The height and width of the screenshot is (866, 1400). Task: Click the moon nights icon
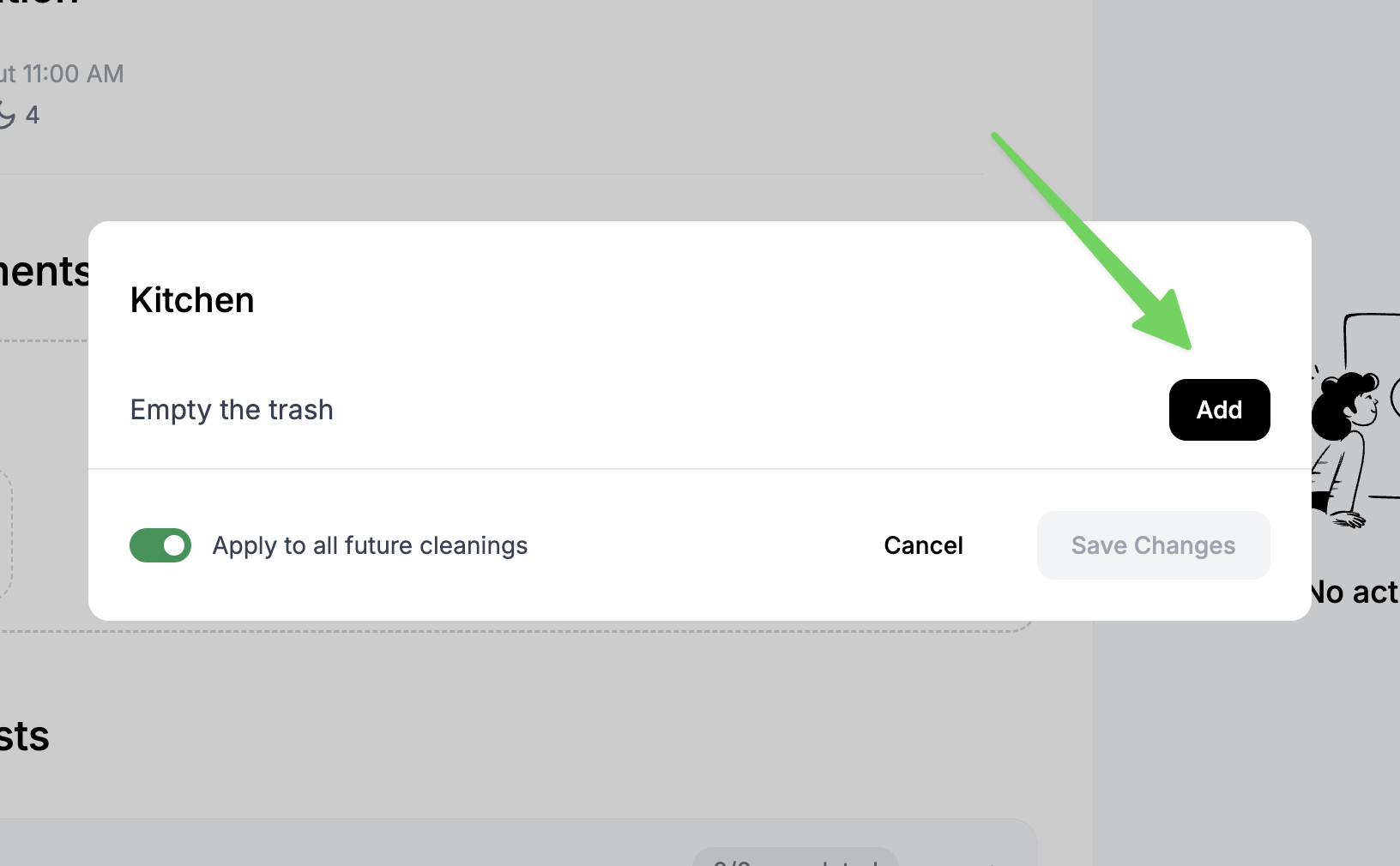(x=7, y=115)
